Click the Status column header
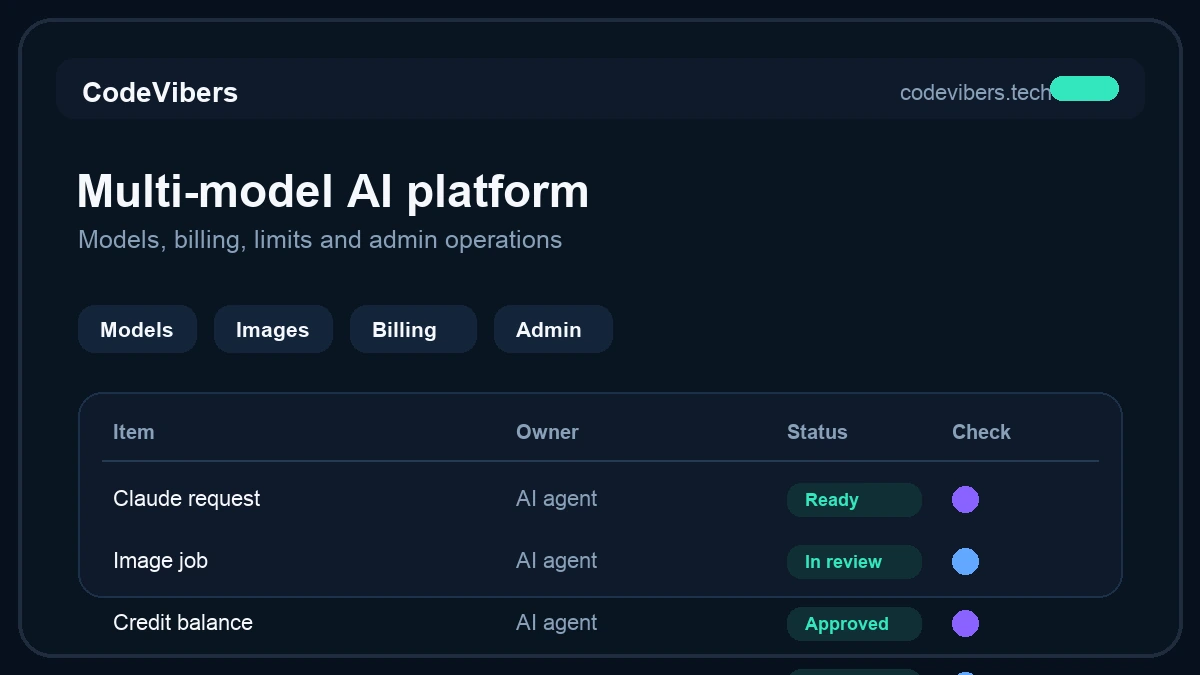This screenshot has width=1200, height=675. 817,432
